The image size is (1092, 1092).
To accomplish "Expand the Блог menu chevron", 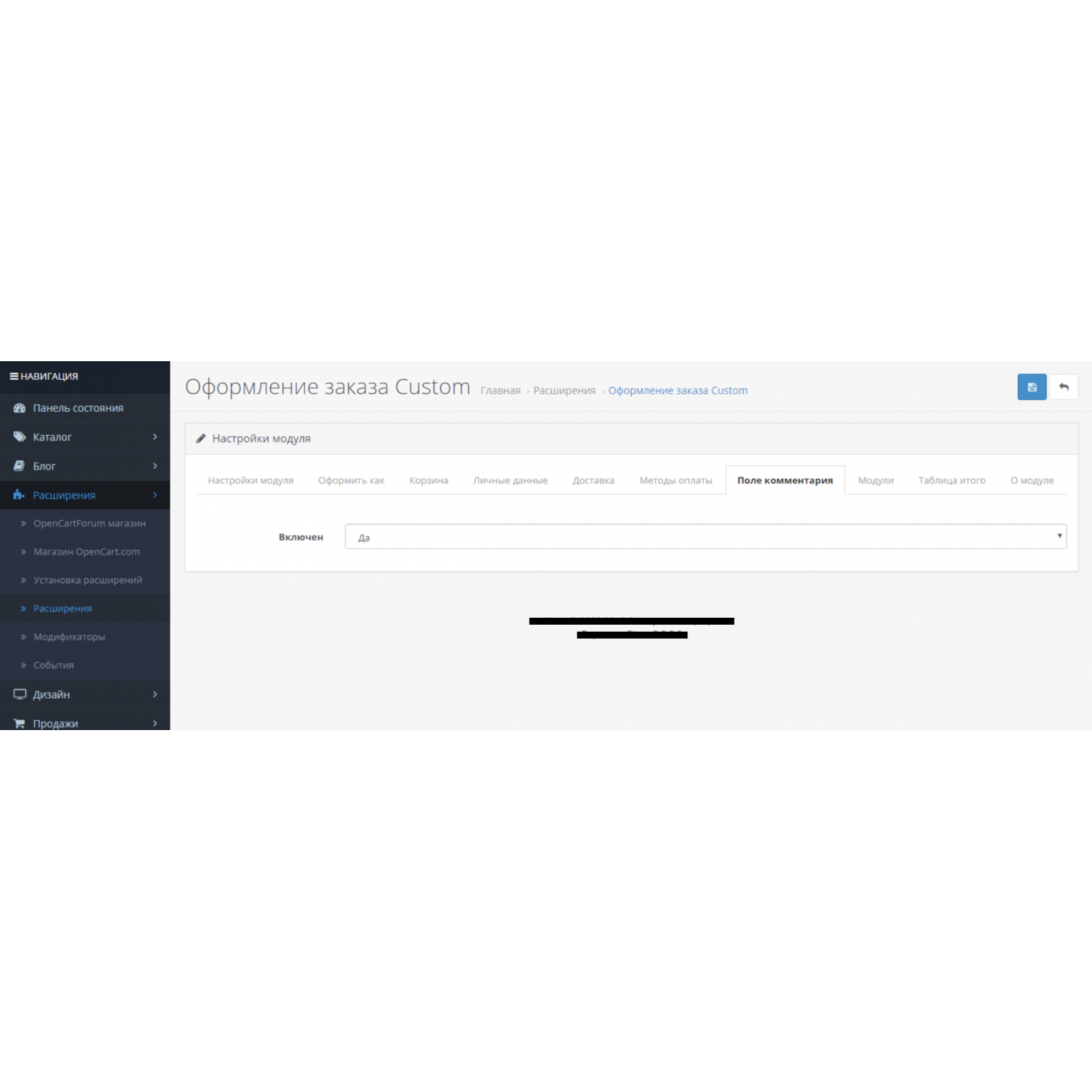I will (155, 466).
